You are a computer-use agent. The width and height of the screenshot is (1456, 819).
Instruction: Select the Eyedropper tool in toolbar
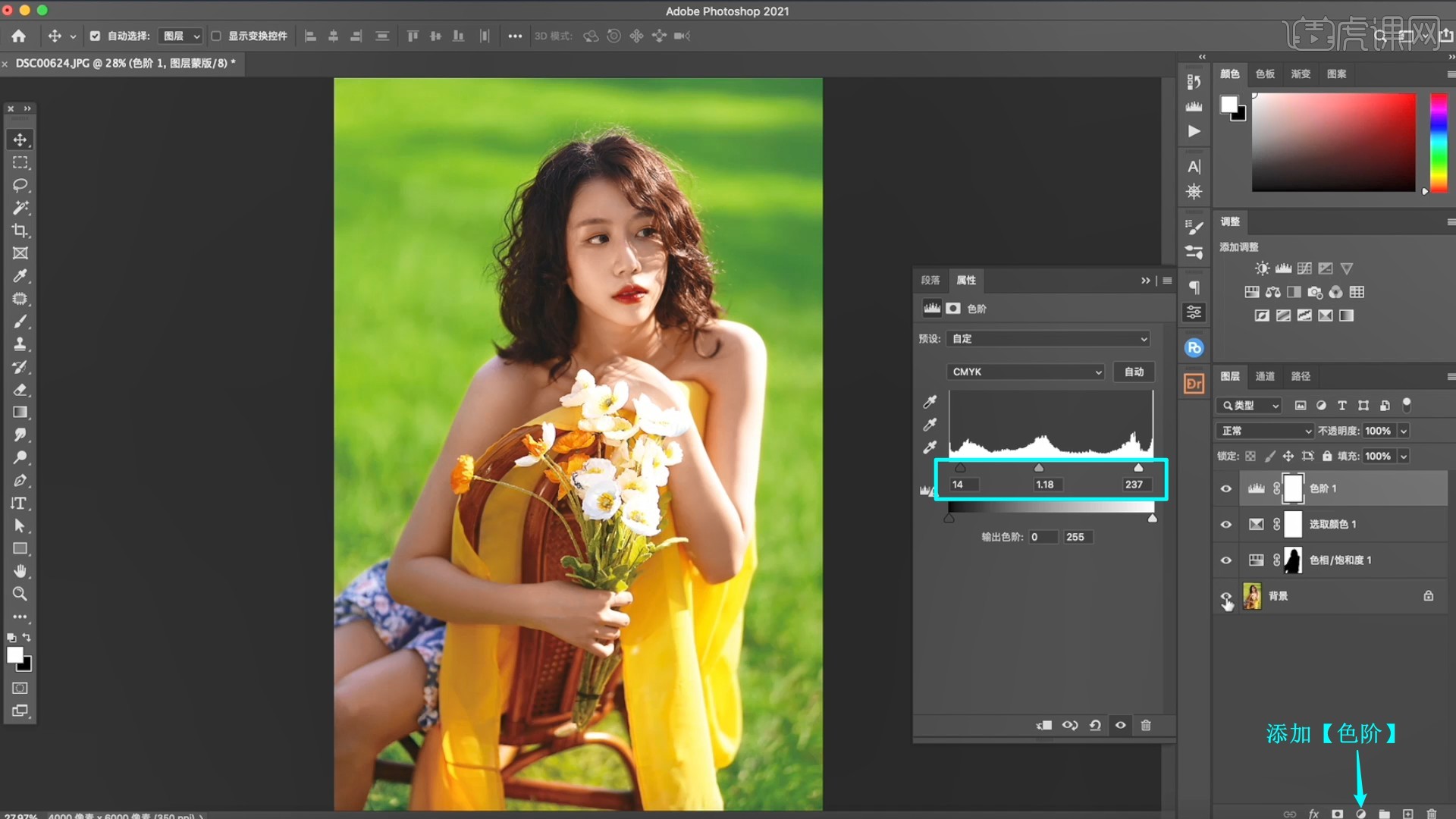coord(20,276)
